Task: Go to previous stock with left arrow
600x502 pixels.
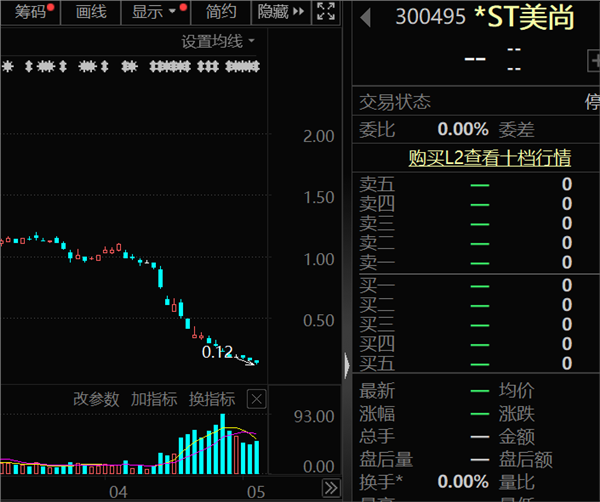Action: click(366, 18)
